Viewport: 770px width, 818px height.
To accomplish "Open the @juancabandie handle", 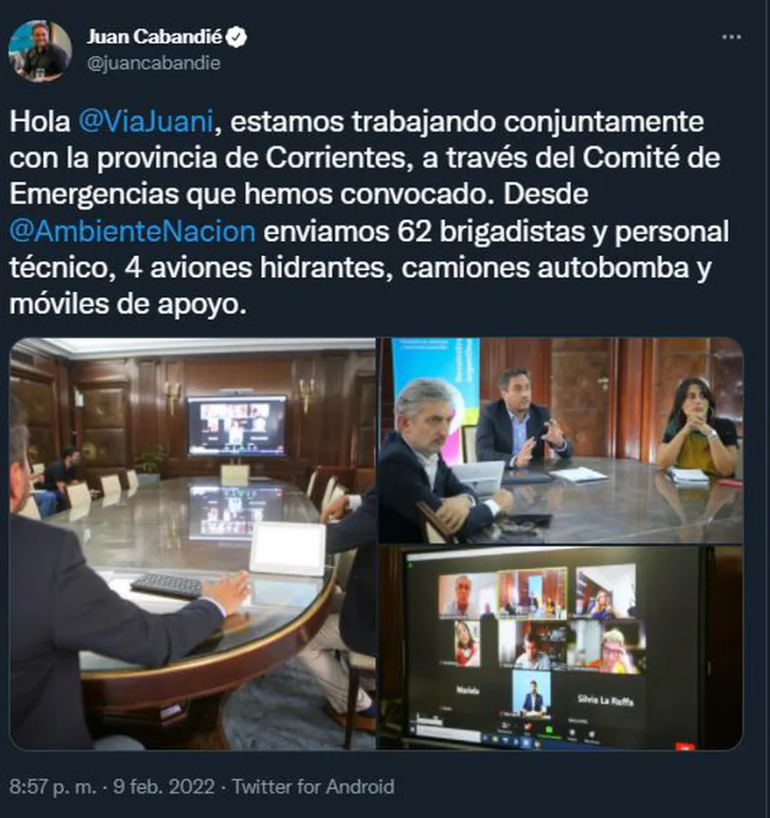I will (153, 63).
